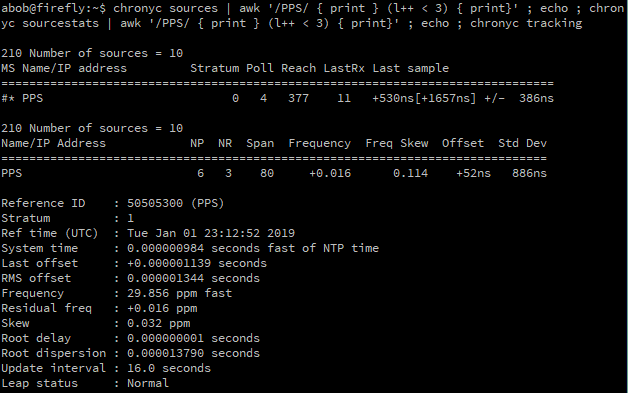Screen dimensions: 628x393
Task: Click the Update interval 16.0 seconds value
Action: click(x=169, y=368)
